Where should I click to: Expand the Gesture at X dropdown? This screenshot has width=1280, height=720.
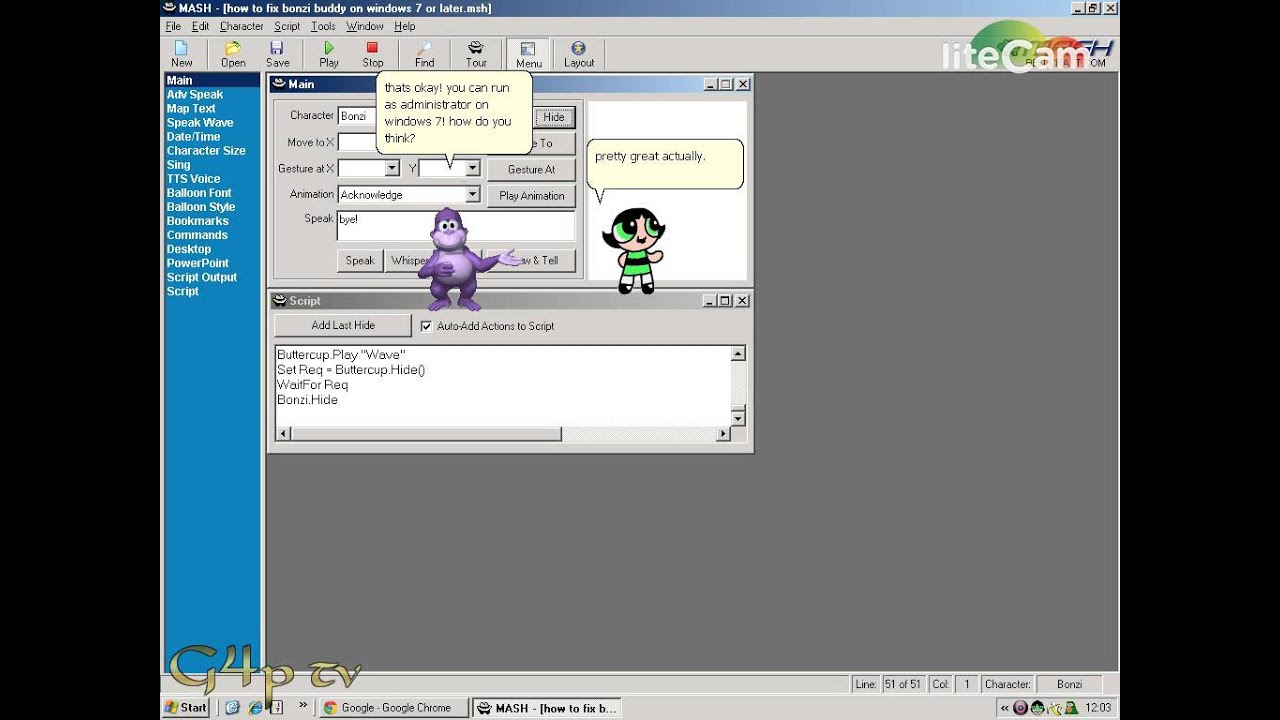[392, 168]
